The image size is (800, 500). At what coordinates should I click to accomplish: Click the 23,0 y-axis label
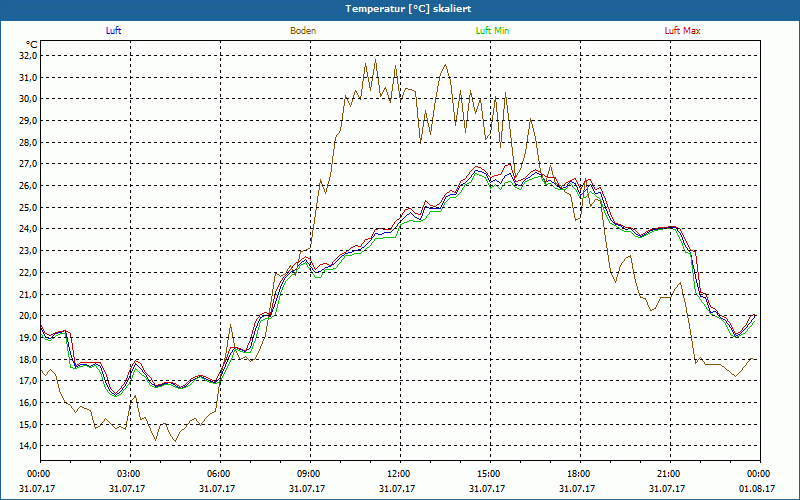coord(28,251)
